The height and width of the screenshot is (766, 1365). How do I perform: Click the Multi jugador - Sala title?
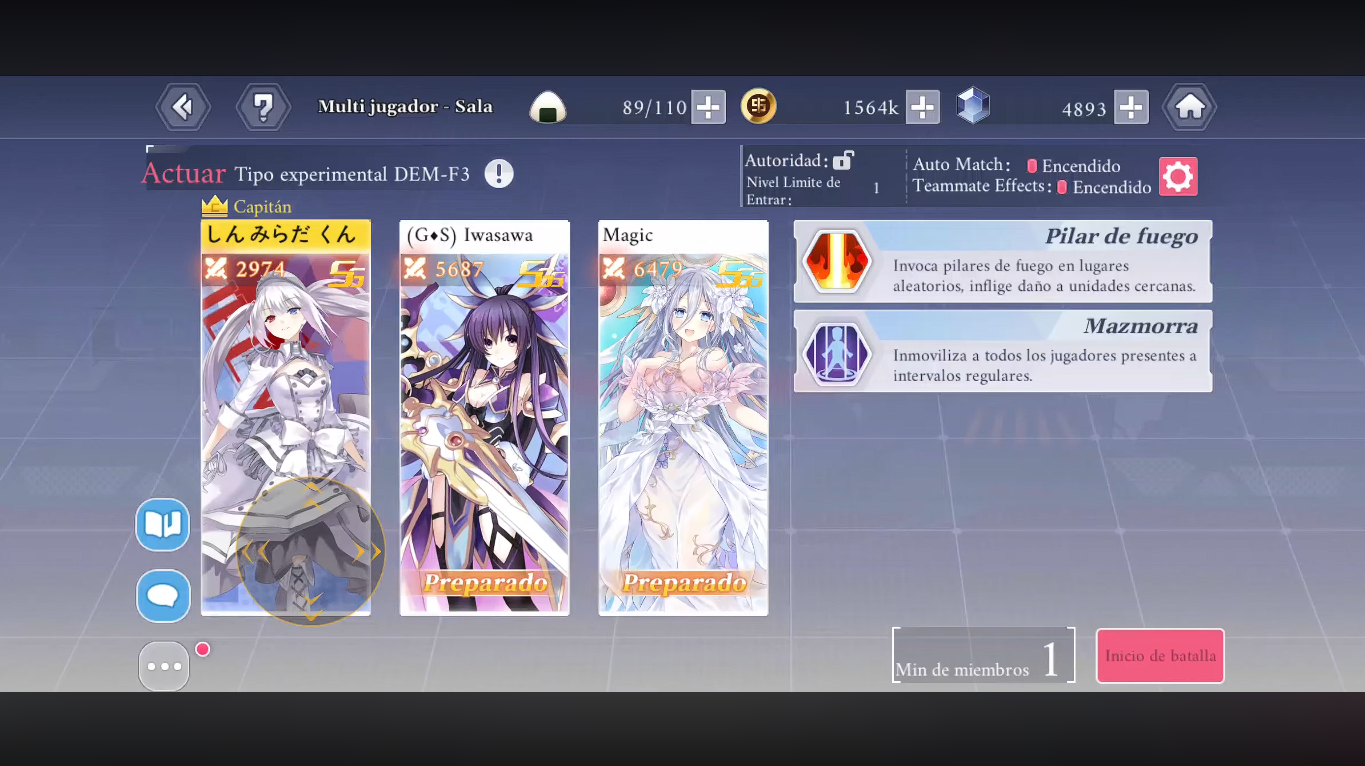click(x=405, y=106)
